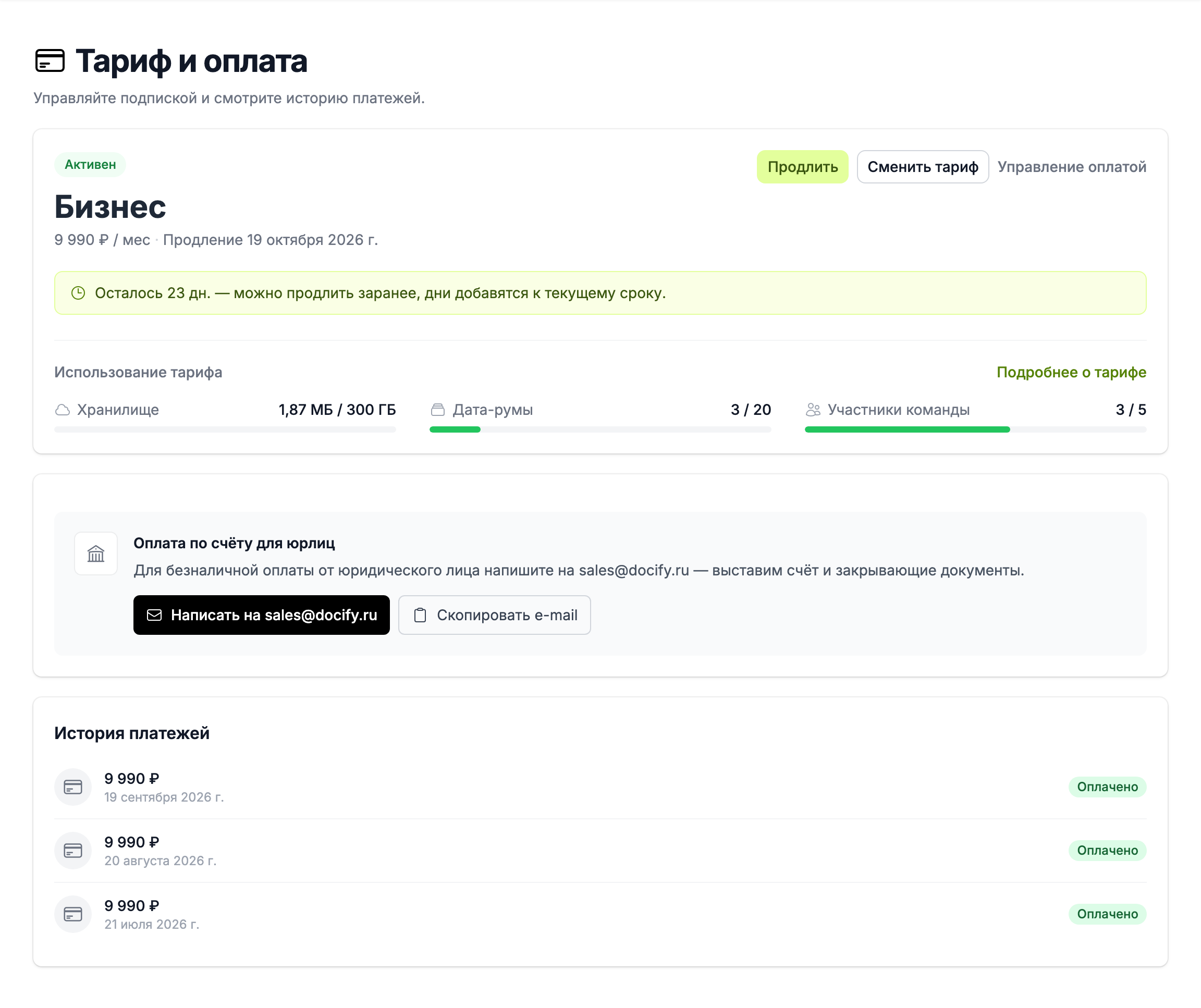Screen dimensions: 1201x1008
Task: Click the Участники команды label
Action: (899, 410)
